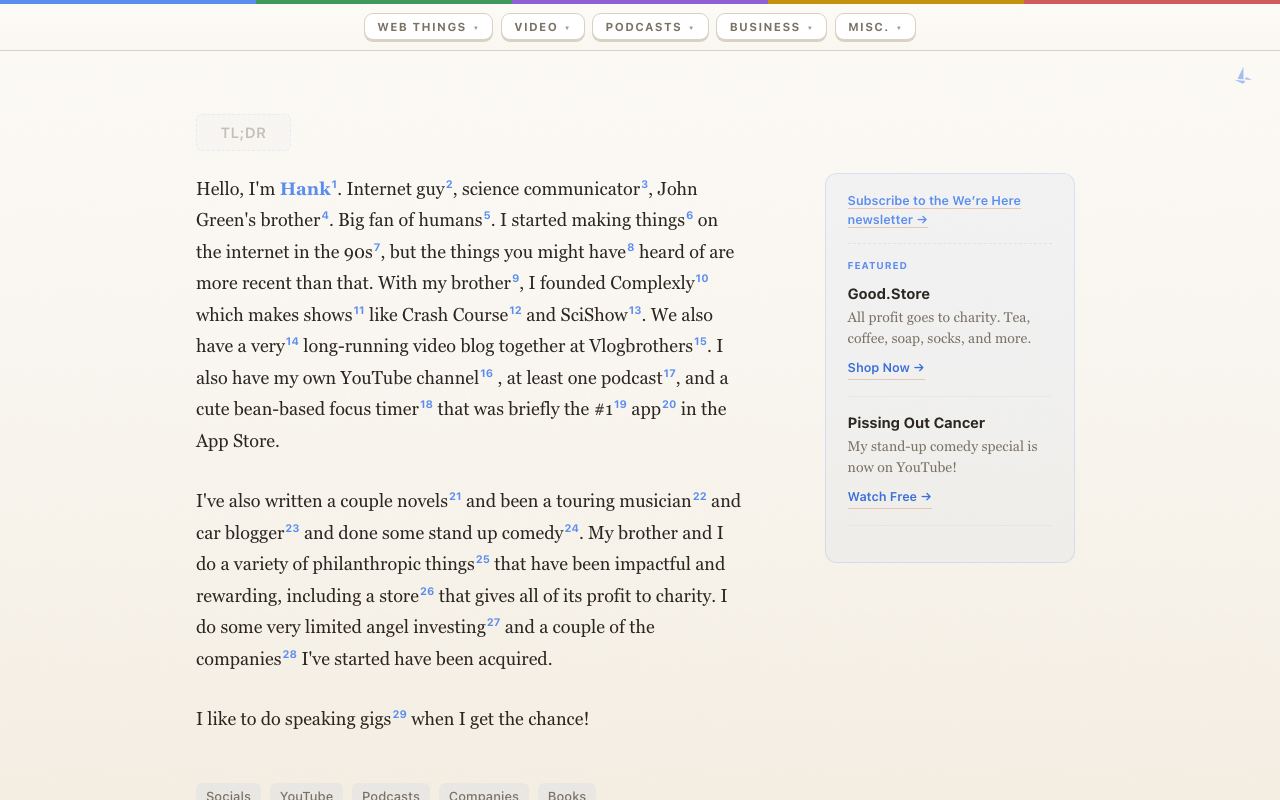The image size is (1280, 800).
Task: Open footnote 10 after Complexly
Action: (x=702, y=278)
